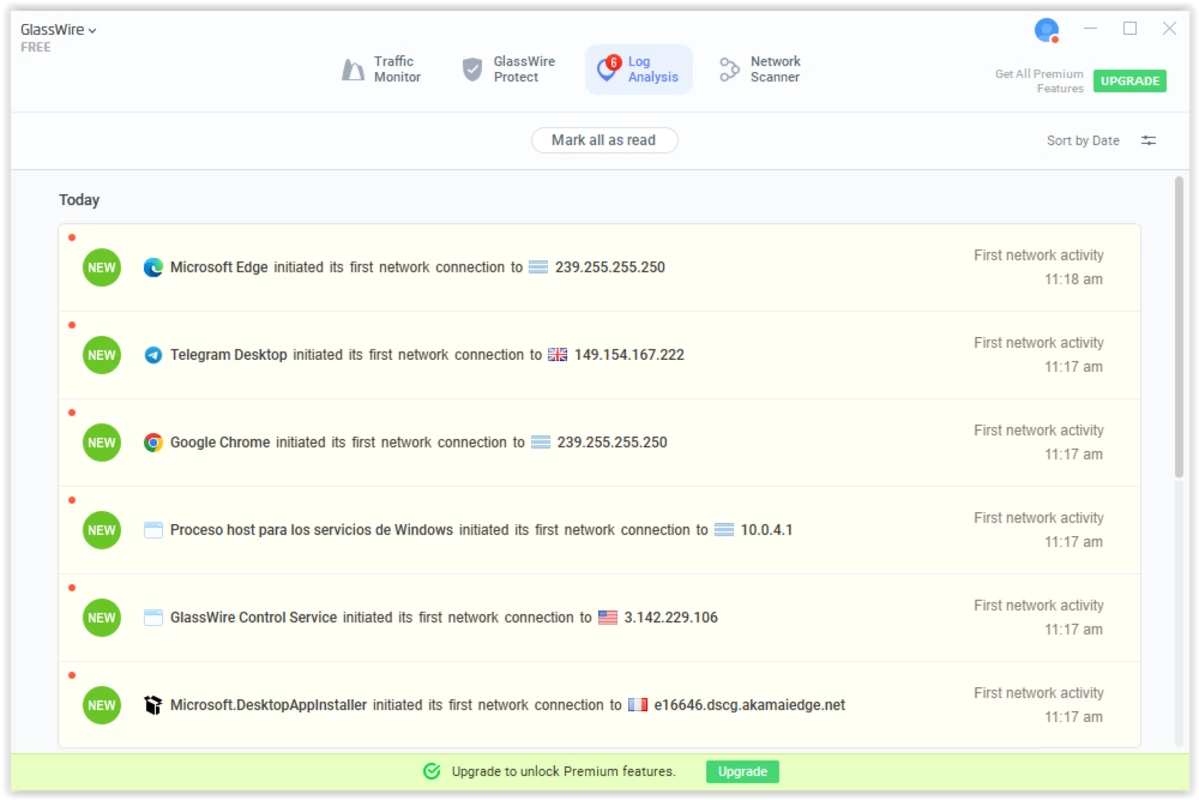The image size is (1199, 800).
Task: Click the Telegram Desktop app icon
Action: point(153,355)
